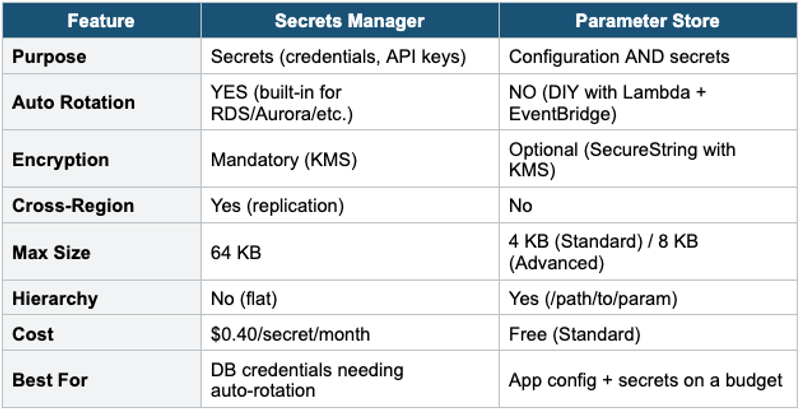
Task: Click the Encryption row label
Action: tap(61, 160)
